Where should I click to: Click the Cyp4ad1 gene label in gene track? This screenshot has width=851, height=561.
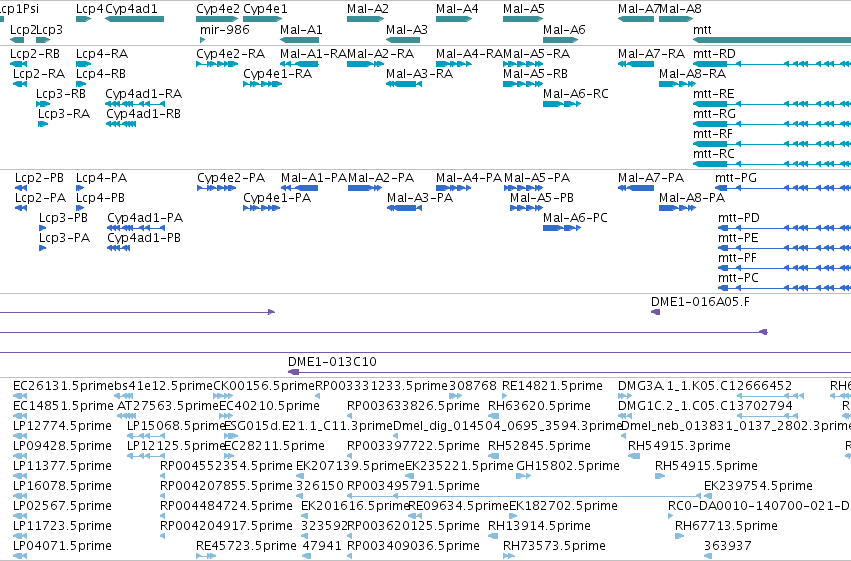[131, 9]
